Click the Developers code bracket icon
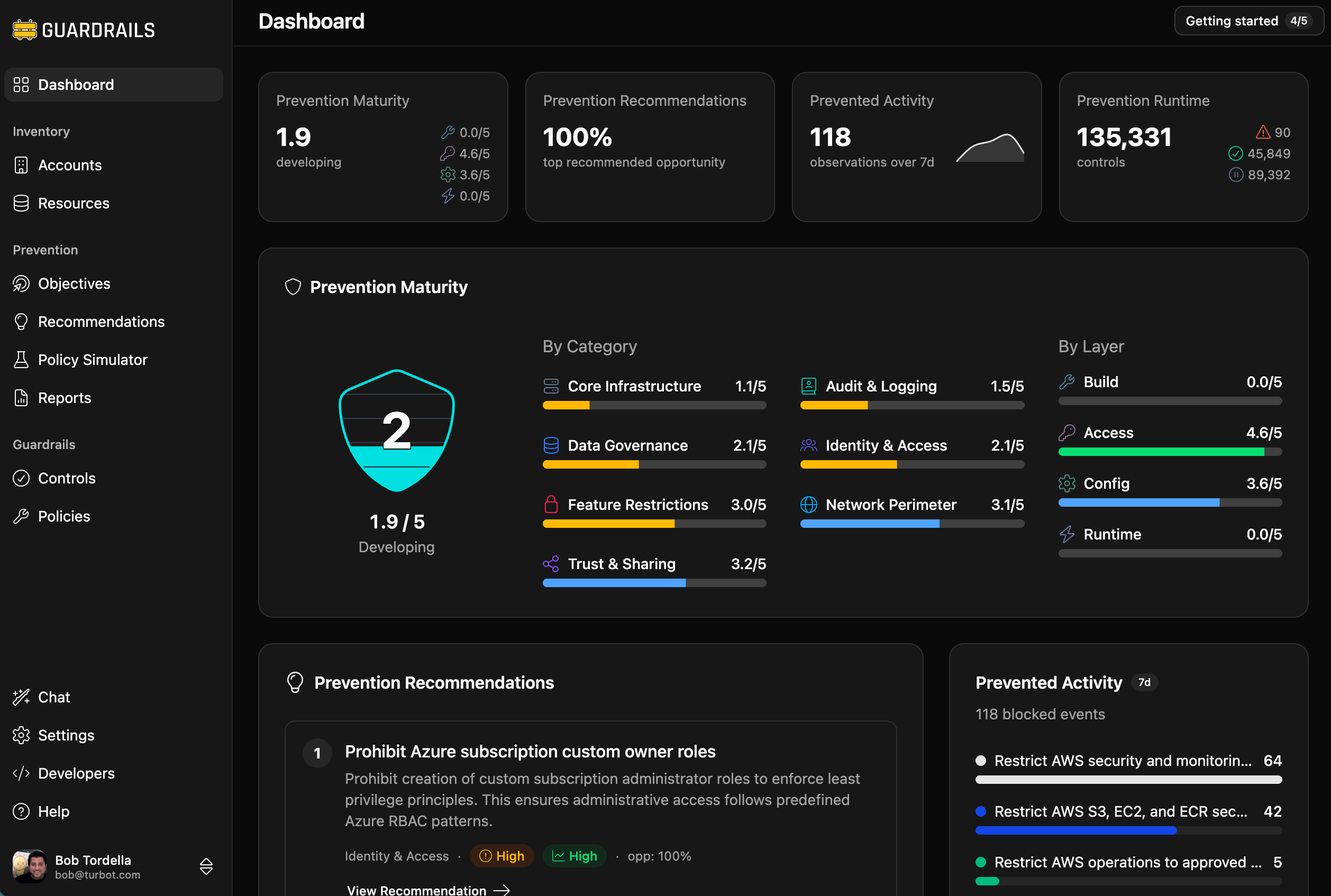The height and width of the screenshot is (896, 1331). click(21, 773)
